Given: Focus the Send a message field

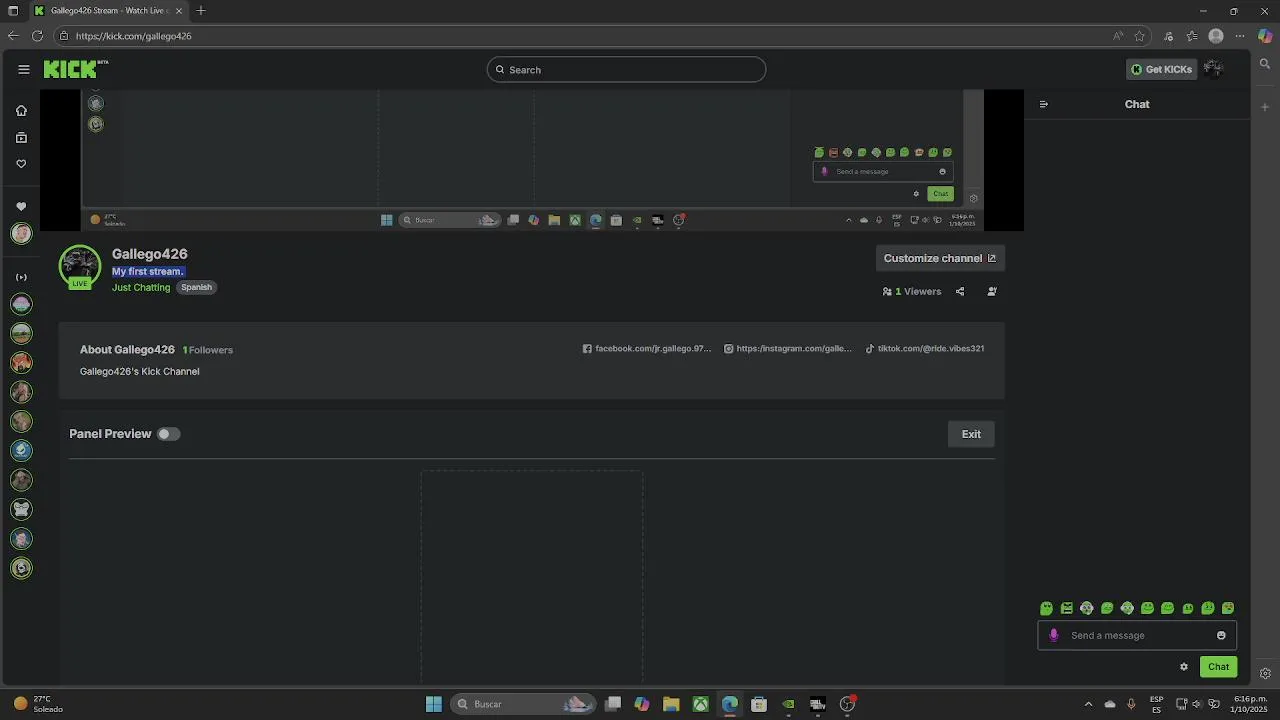Looking at the screenshot, I should pyautogui.click(x=1137, y=635).
